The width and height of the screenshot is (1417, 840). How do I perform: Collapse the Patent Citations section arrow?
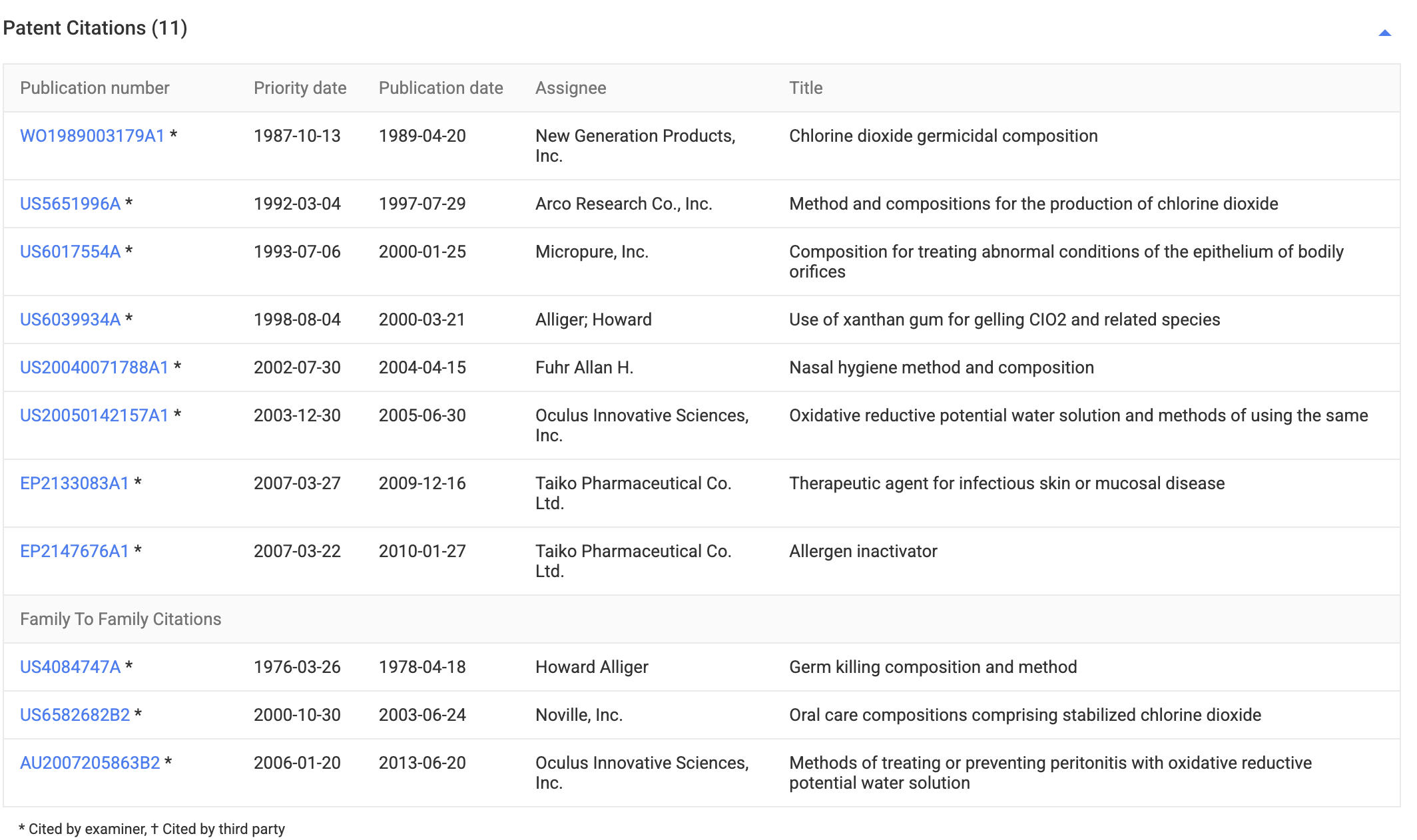pos(1384,33)
